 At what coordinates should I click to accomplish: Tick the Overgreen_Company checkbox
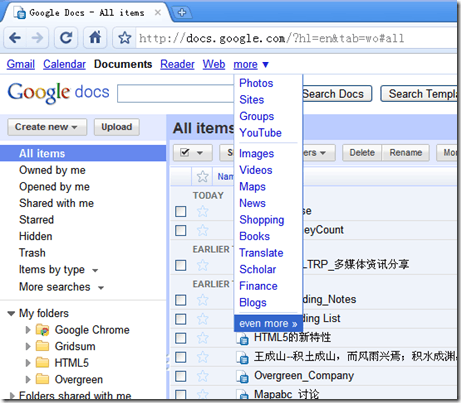[181, 376]
